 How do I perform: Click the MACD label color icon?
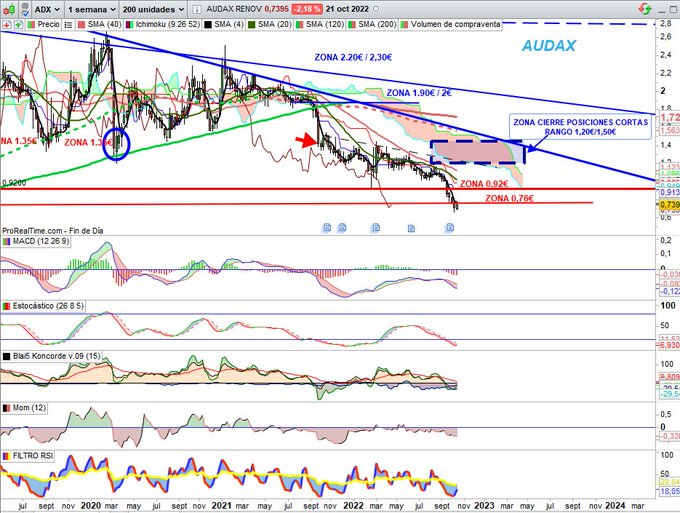[7, 242]
